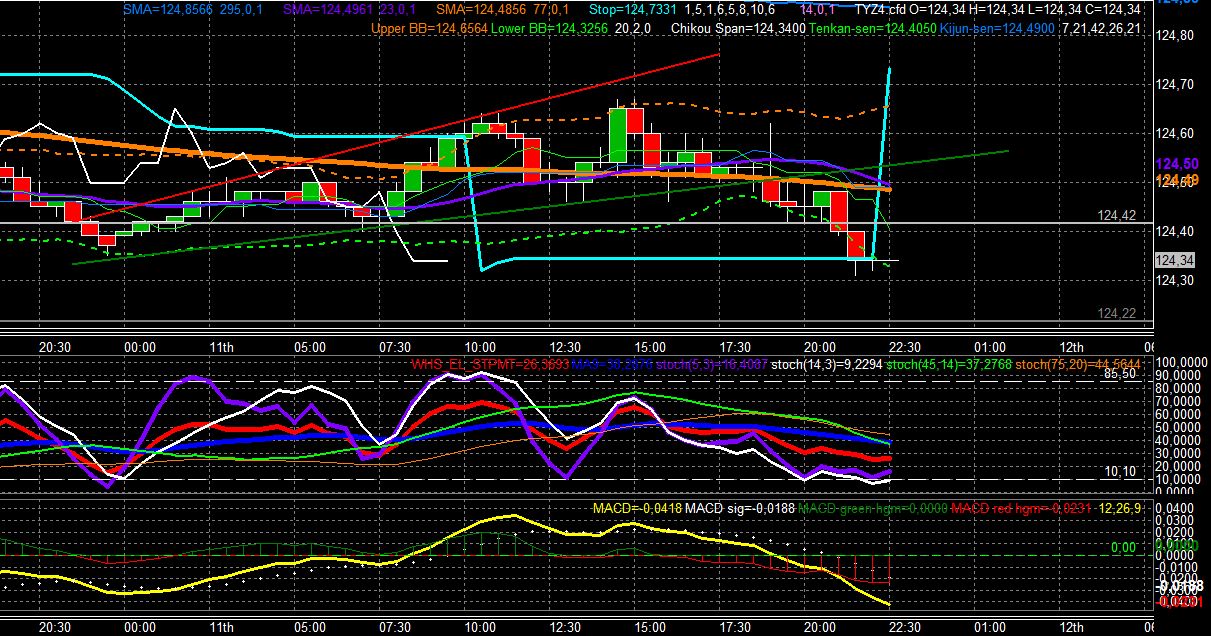
Task: Select the Upper BB=124,6564 label
Action: pos(428,28)
